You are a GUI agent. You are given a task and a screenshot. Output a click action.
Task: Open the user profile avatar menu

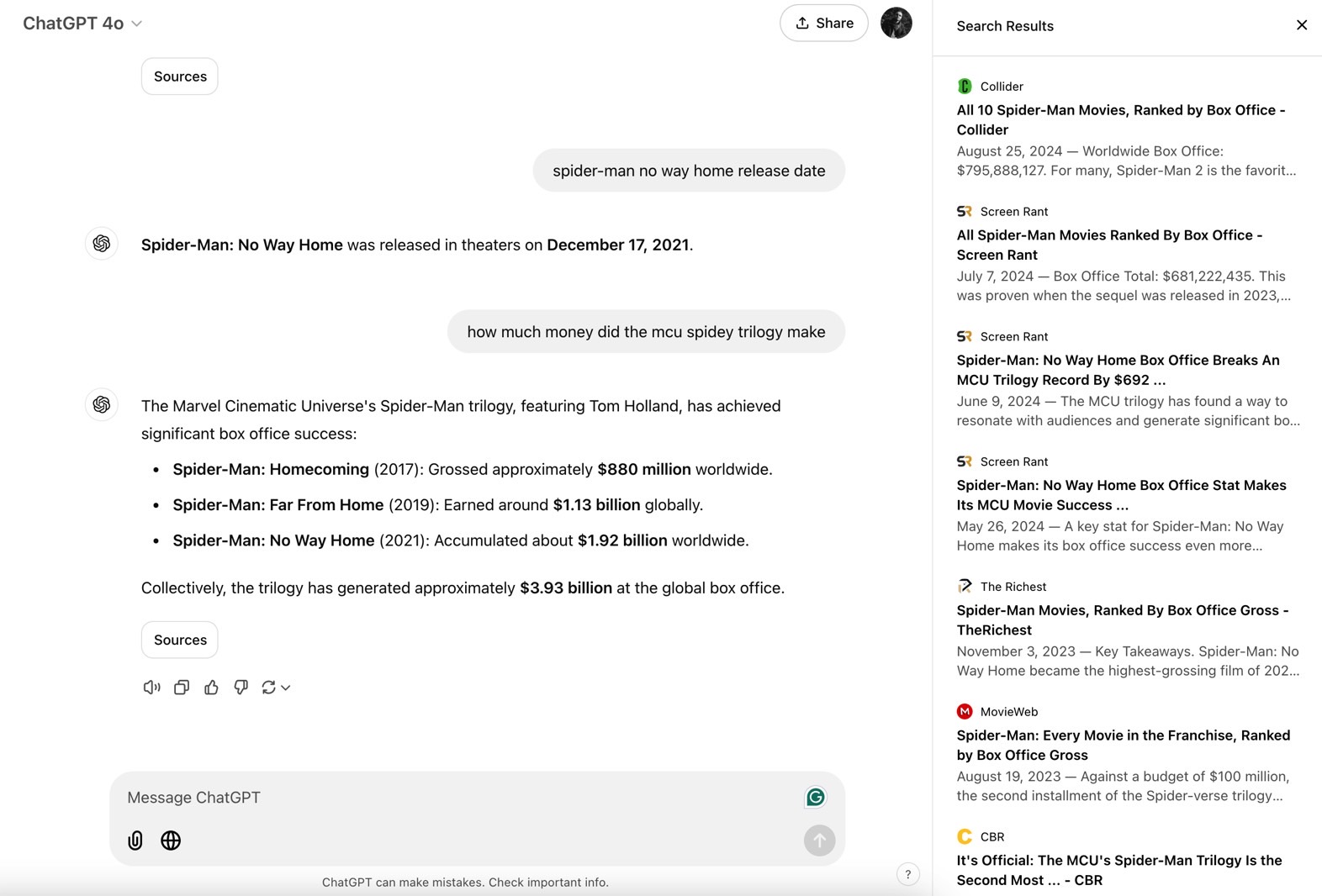896,24
